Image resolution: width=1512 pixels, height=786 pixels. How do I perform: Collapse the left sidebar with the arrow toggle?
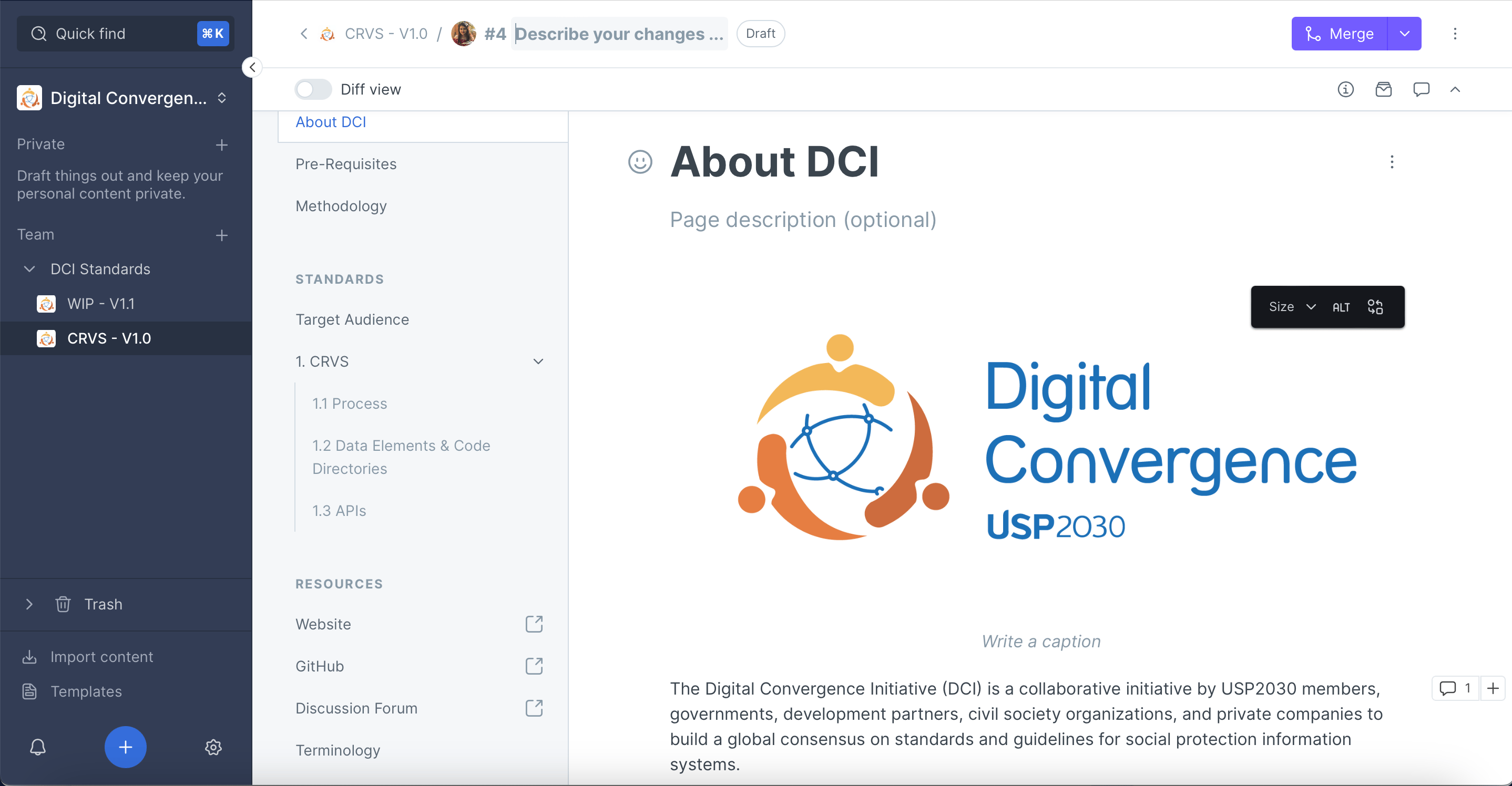pos(252,67)
